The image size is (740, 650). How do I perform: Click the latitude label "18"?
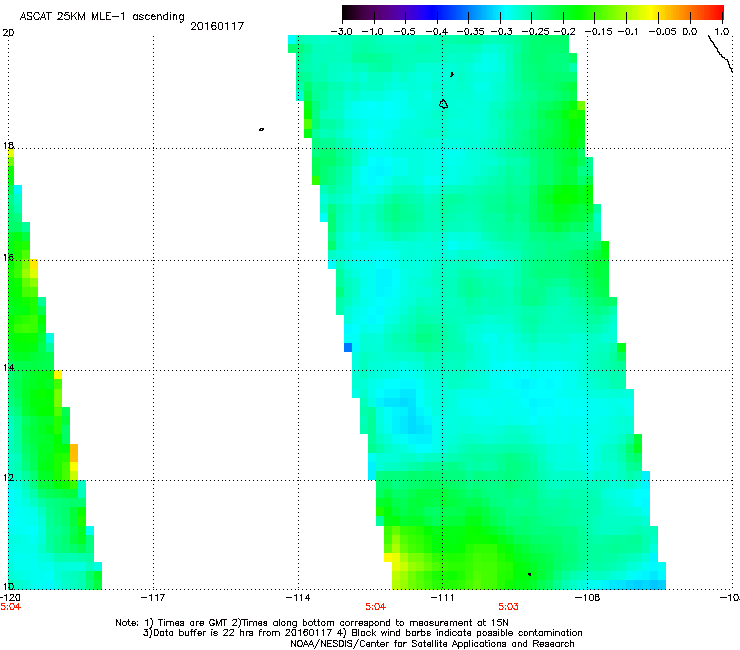pos(8,145)
